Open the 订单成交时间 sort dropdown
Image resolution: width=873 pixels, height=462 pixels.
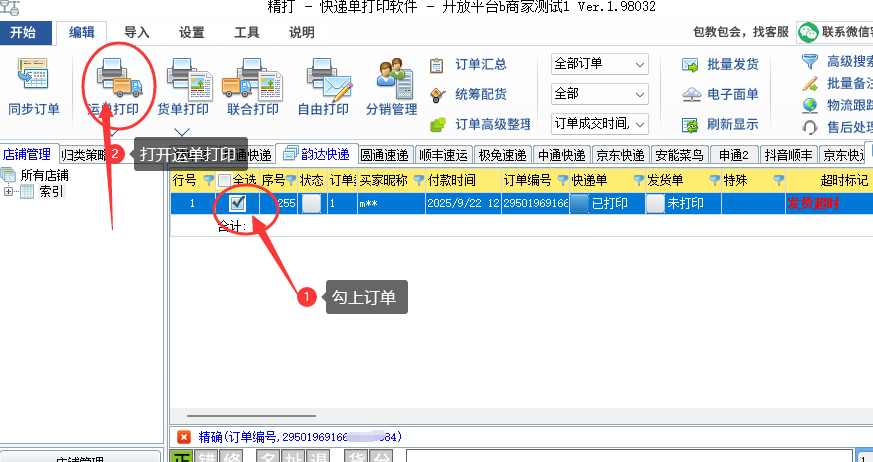click(600, 124)
